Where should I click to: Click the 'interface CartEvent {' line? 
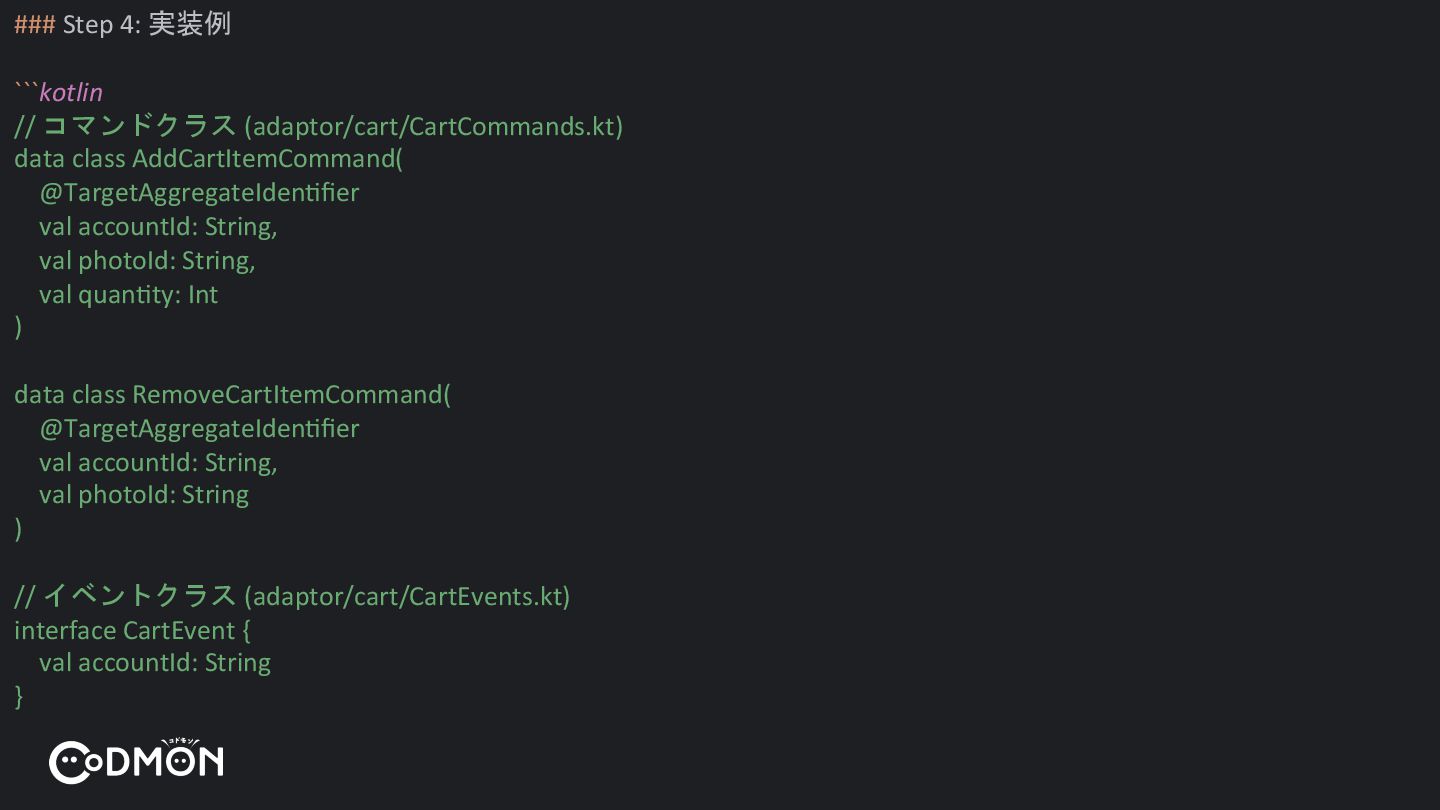[132, 630]
